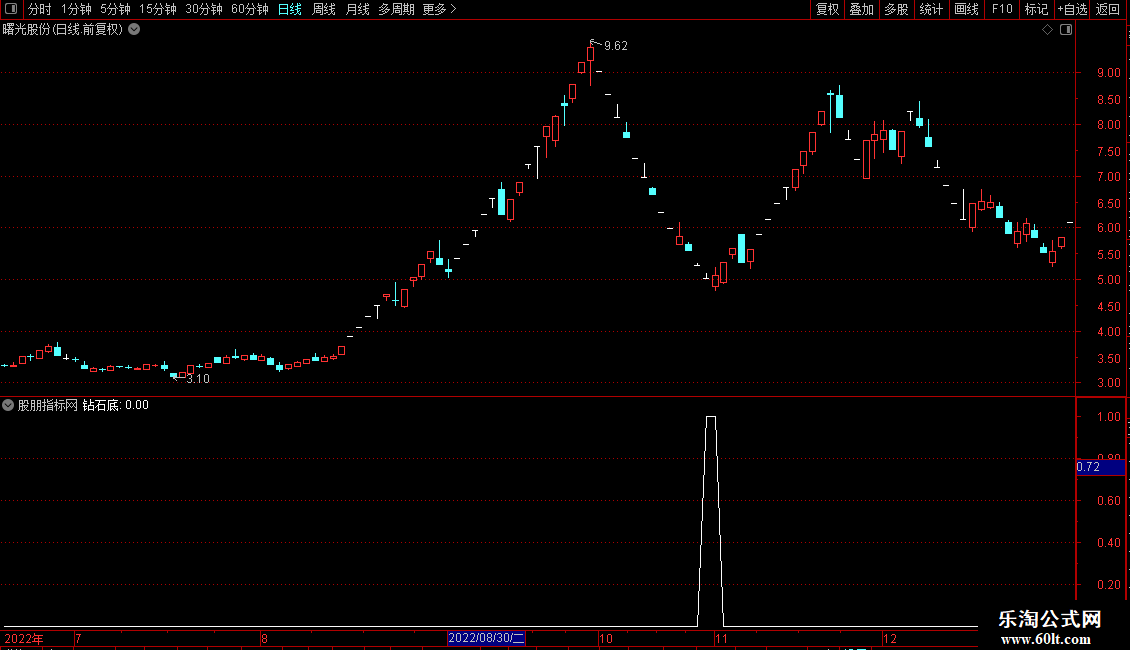Click month 8 on the time axis
1130x650 pixels.
click(264, 638)
